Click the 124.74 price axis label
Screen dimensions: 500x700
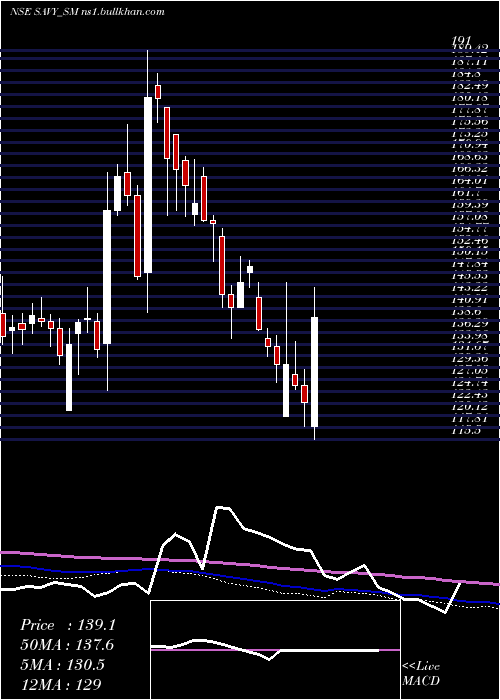point(470,383)
